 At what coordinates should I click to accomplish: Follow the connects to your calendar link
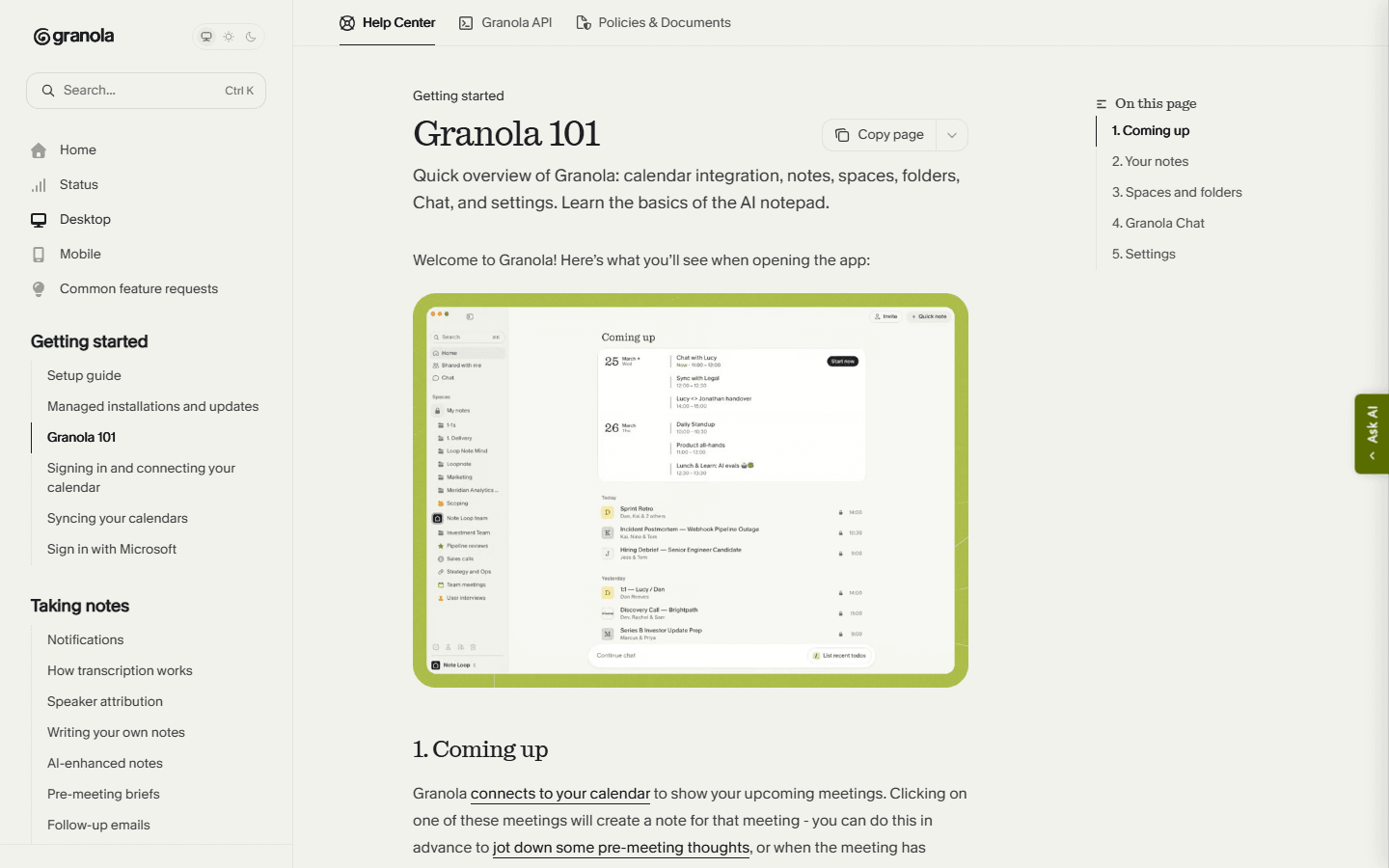click(560, 794)
